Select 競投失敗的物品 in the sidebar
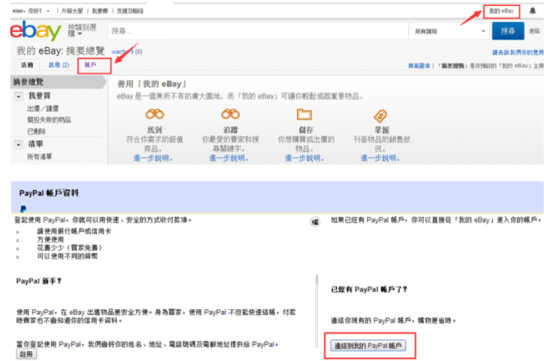The height and width of the screenshot is (361, 544). tap(49, 120)
